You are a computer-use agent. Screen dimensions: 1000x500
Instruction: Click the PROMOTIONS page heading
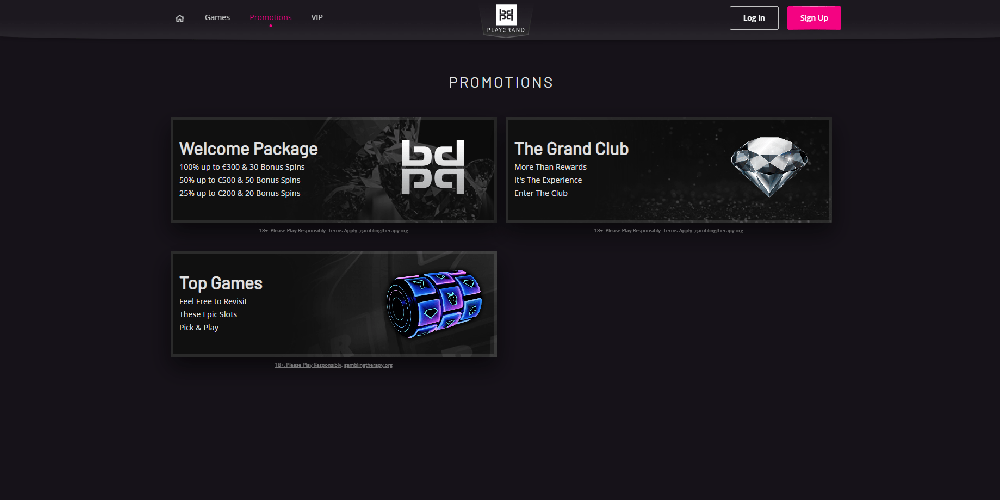(501, 82)
